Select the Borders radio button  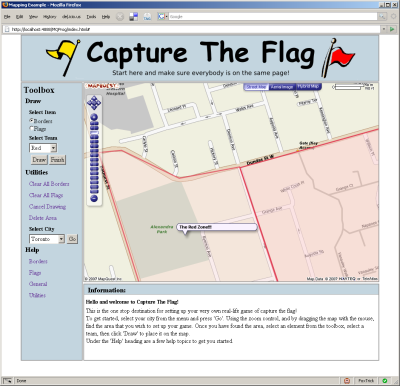pos(31,120)
